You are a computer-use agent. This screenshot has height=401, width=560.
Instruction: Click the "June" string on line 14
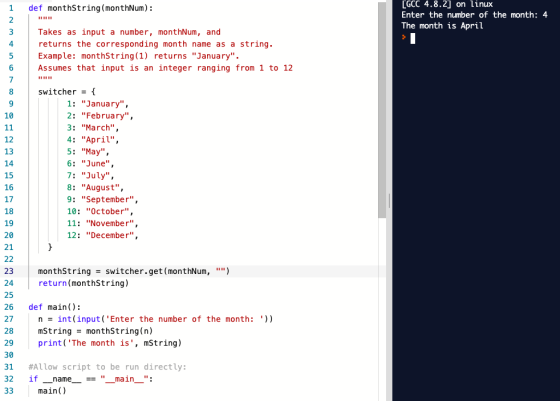tap(95, 164)
